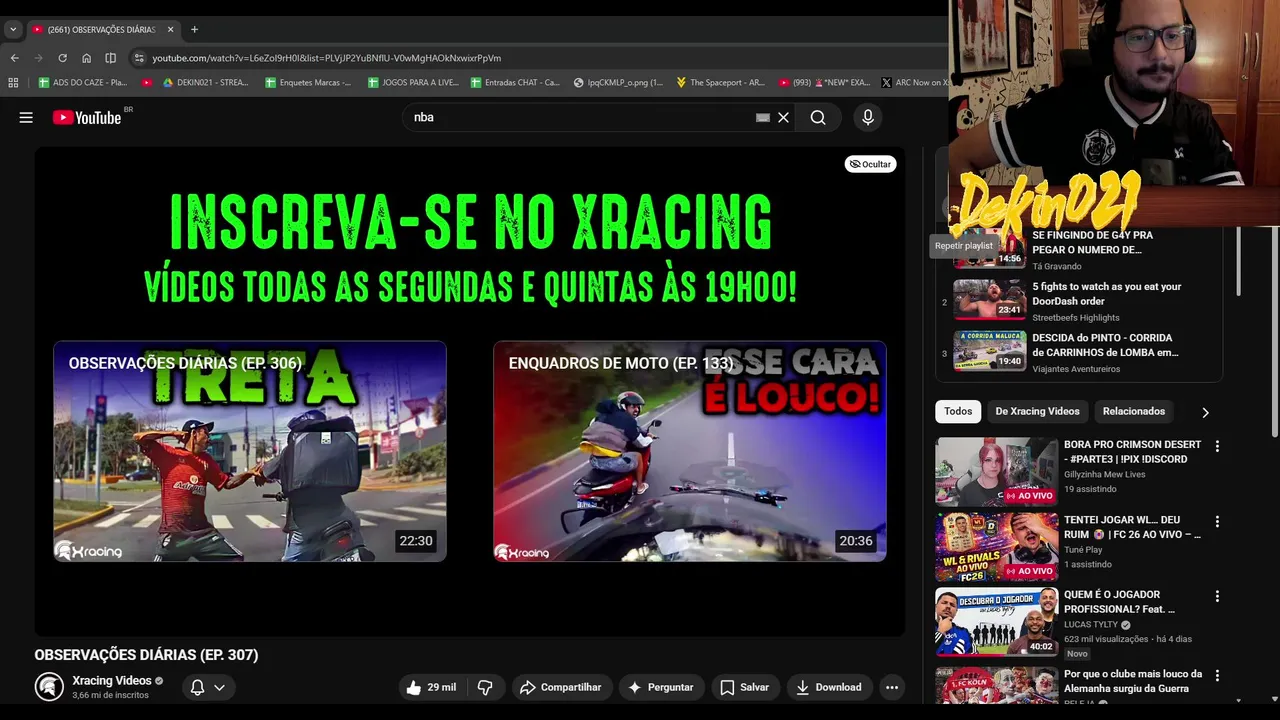
Task: Click the magnifier search button
Action: [x=818, y=117]
